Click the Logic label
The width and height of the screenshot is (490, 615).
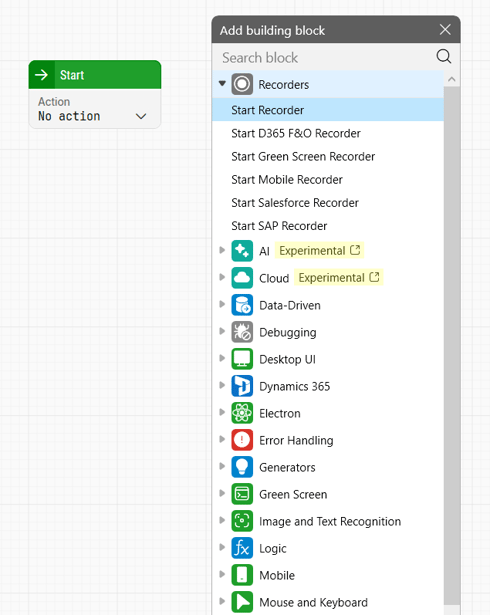click(x=273, y=549)
